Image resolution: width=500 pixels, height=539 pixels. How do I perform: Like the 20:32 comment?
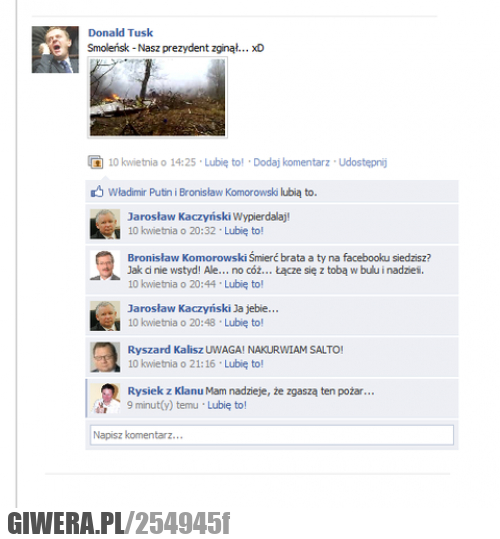tap(244, 231)
